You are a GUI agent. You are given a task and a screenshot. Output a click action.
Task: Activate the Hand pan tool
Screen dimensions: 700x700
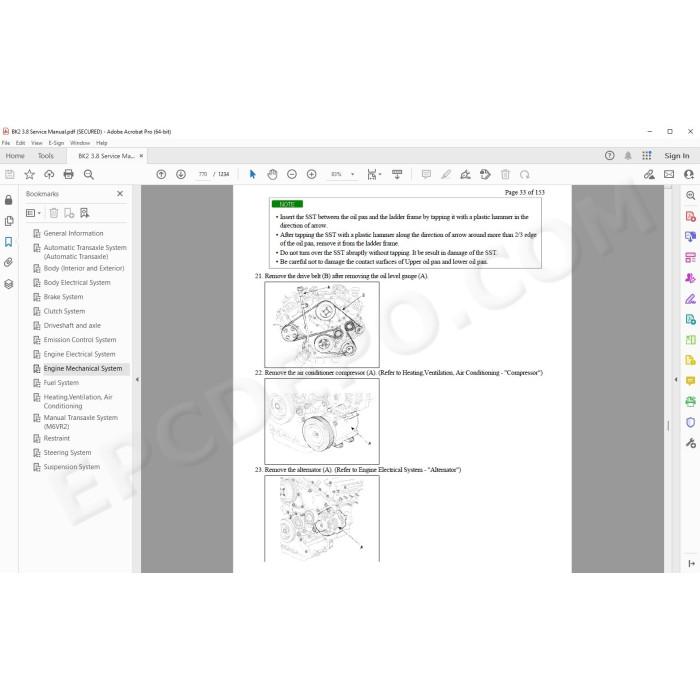coord(272,175)
